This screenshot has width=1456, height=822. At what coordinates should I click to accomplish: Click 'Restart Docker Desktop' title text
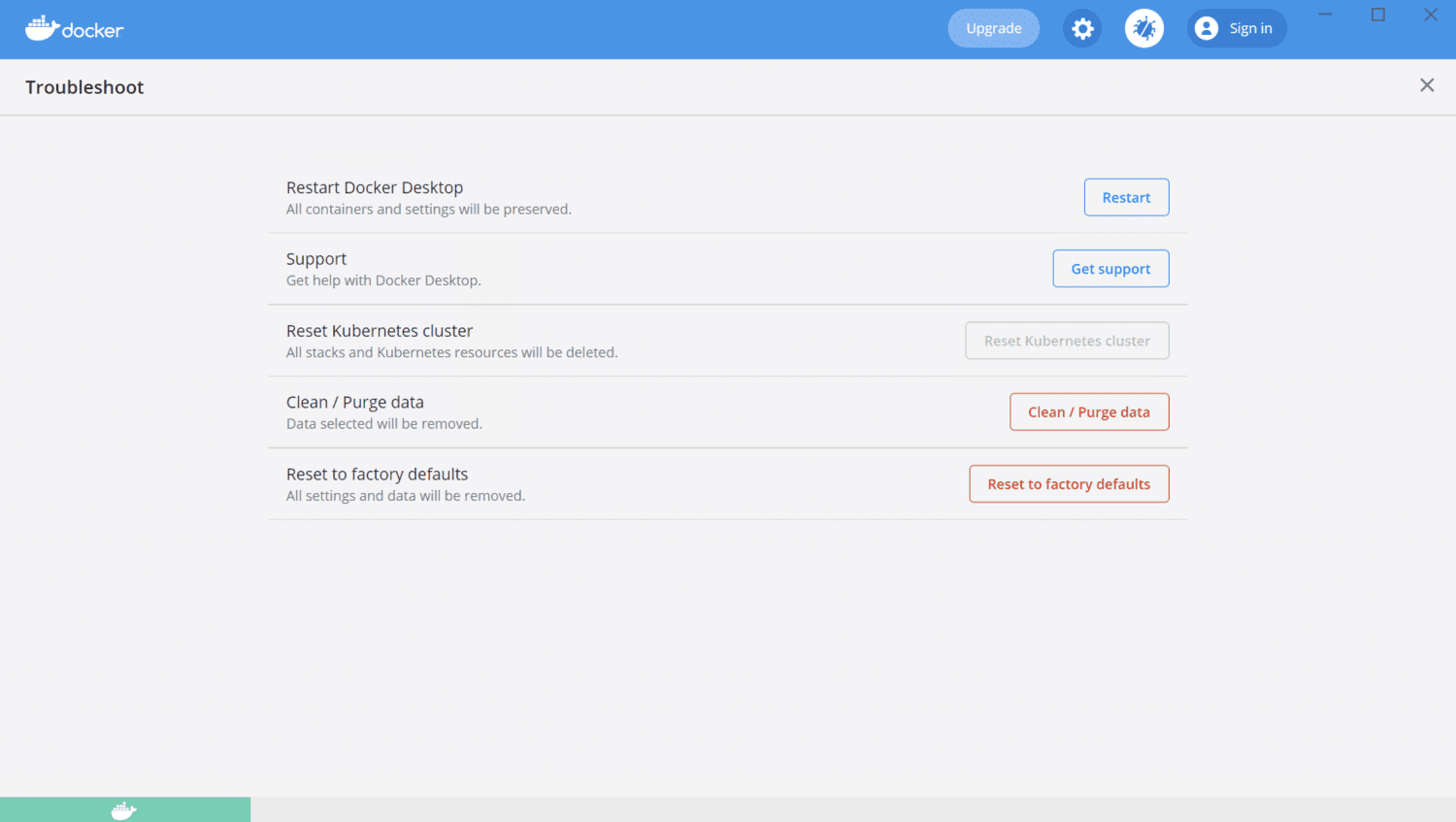[375, 187]
